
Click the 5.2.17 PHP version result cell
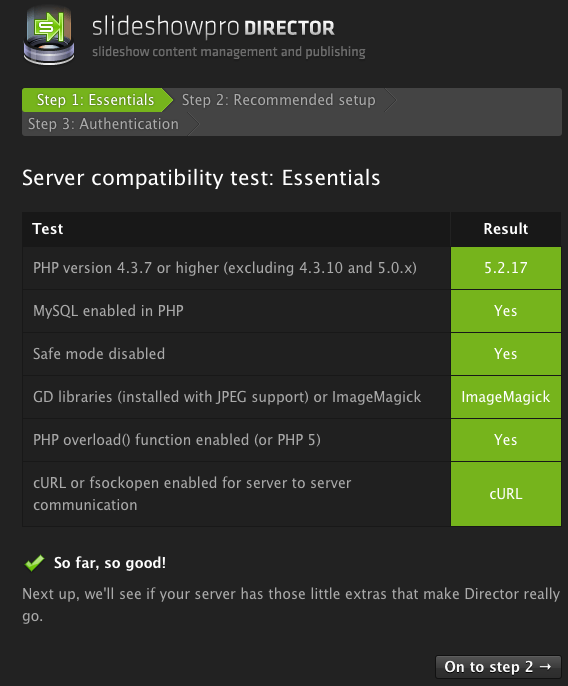tap(506, 268)
